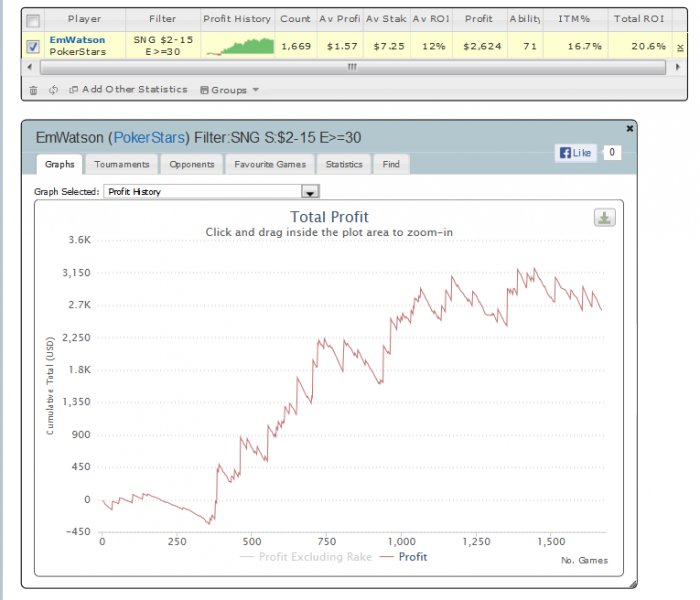The image size is (700, 600).
Task: Click the refresh icon beside the trash
Action: [x=52, y=90]
